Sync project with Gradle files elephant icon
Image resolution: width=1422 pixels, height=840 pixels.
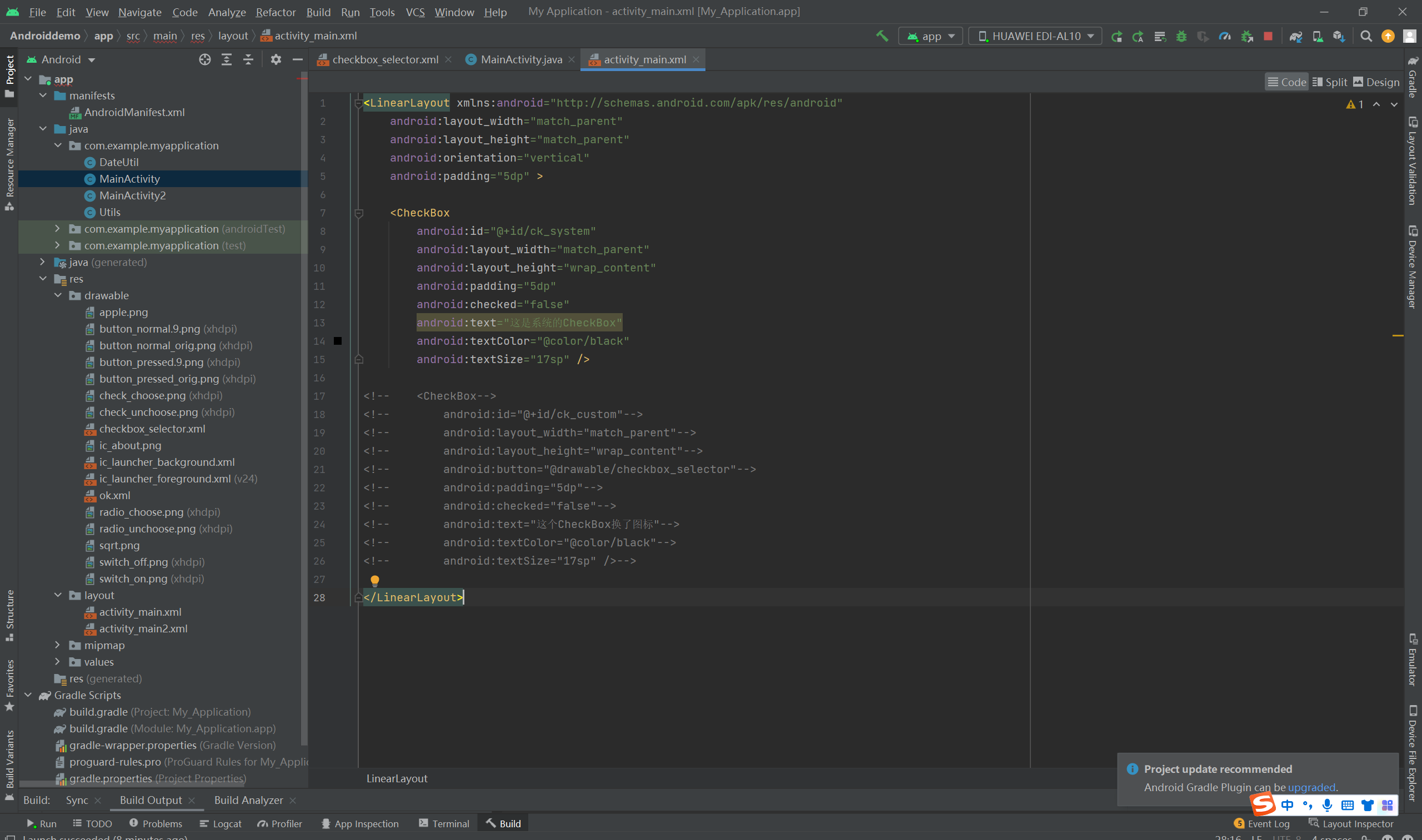point(1295,36)
